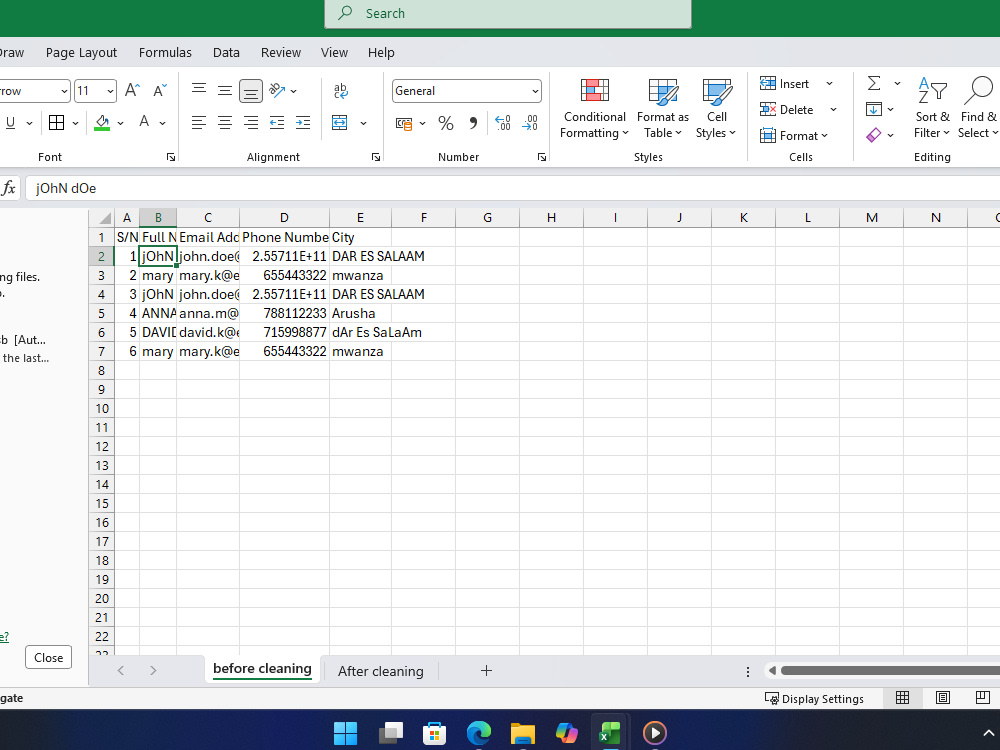Open Merge & Center dropdown arrow

[364, 123]
